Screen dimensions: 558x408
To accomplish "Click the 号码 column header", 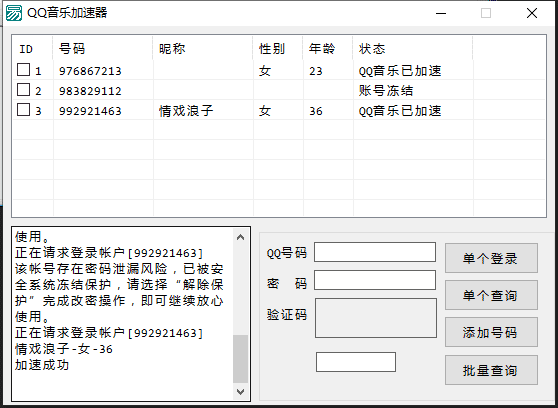I will click(x=103, y=48).
